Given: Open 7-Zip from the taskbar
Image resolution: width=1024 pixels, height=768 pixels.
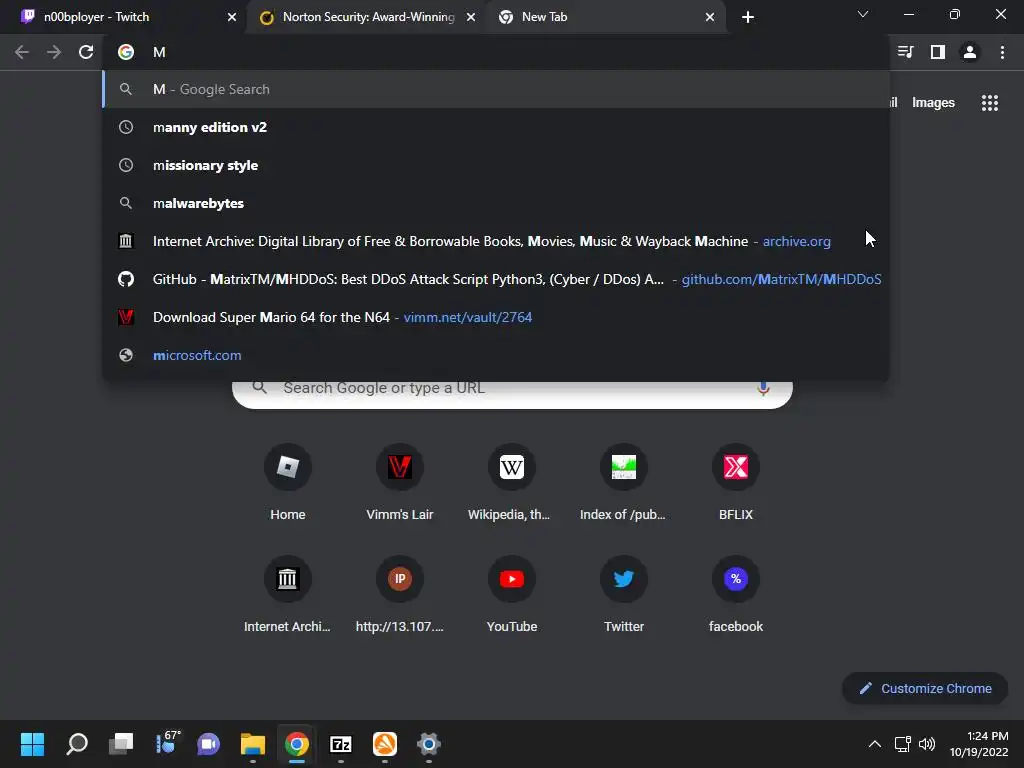Looking at the screenshot, I should click(341, 744).
